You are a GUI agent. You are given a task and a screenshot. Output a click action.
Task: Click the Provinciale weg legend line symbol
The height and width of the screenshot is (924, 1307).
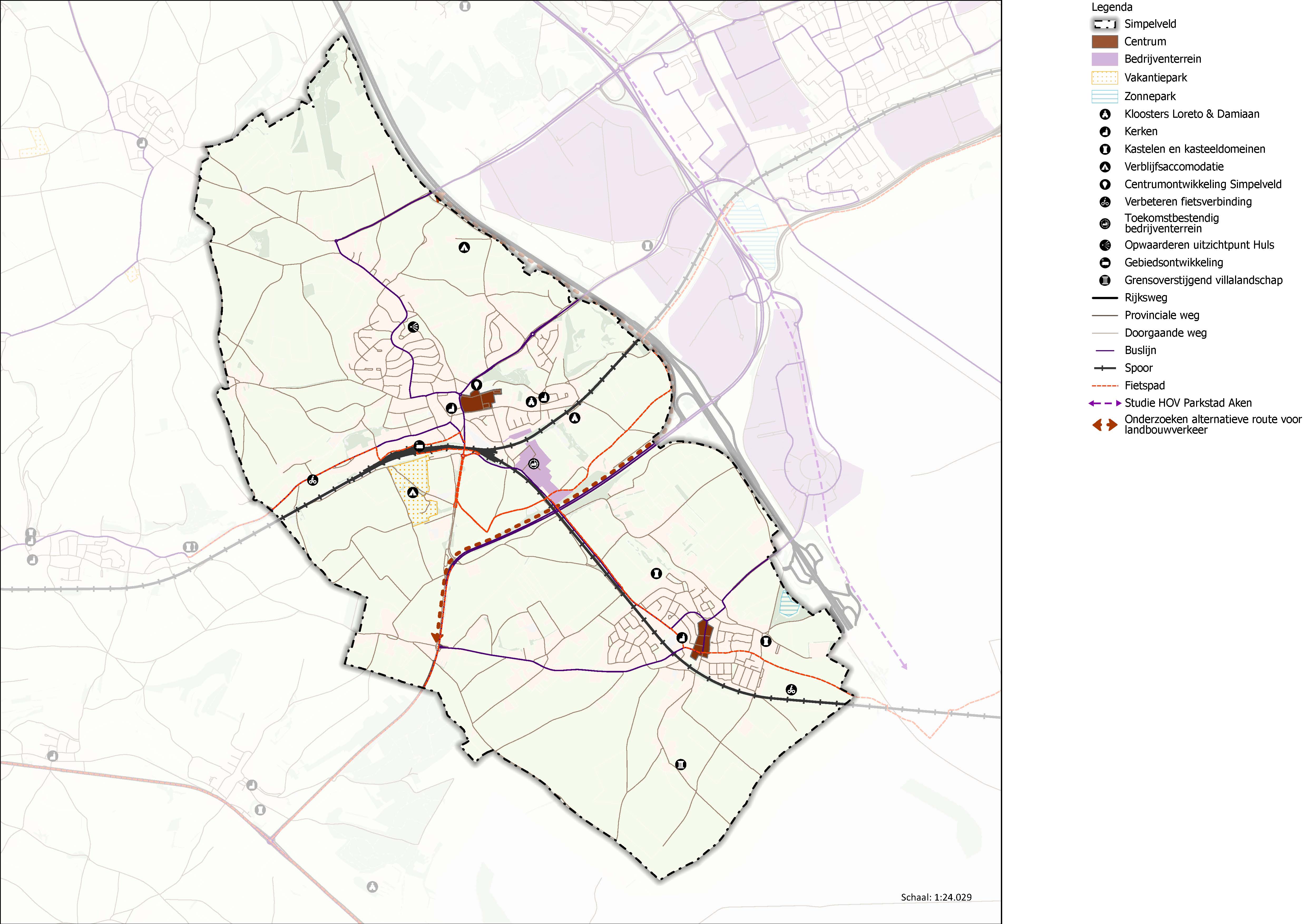1105,316
